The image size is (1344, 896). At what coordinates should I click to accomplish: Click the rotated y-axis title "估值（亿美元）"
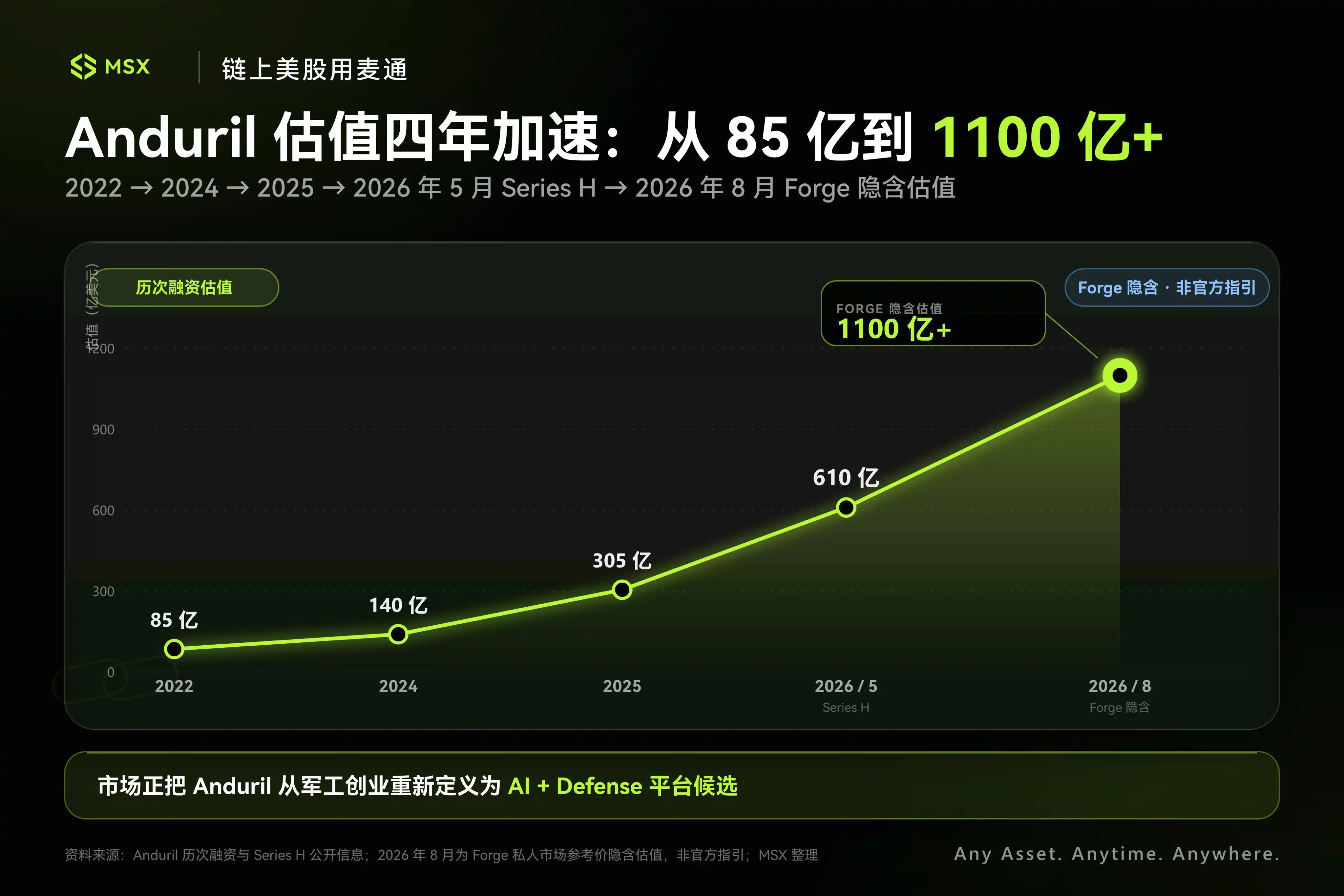pyautogui.click(x=92, y=308)
